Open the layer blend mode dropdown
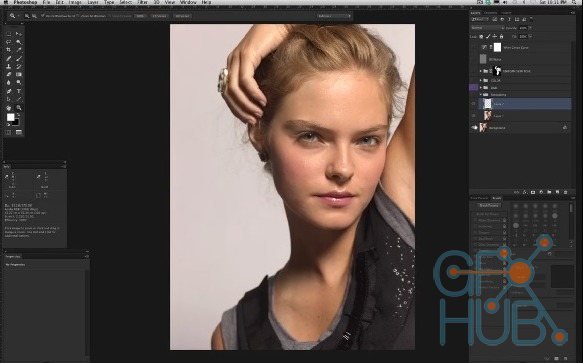The image size is (583, 363). [487, 28]
